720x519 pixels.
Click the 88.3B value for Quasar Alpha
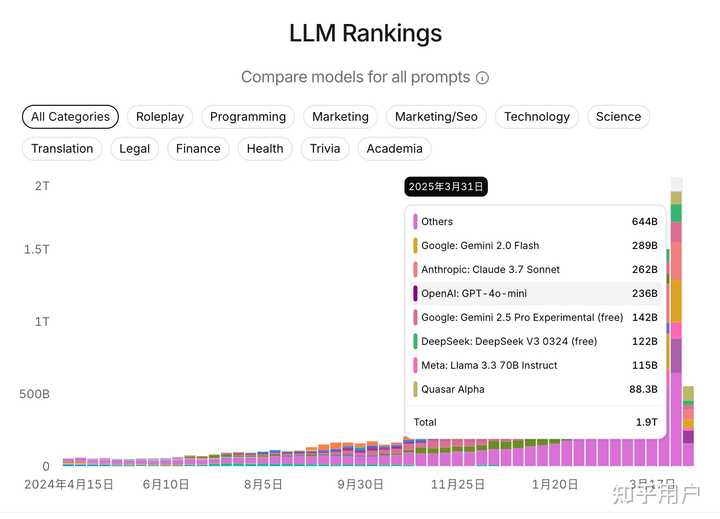click(643, 389)
